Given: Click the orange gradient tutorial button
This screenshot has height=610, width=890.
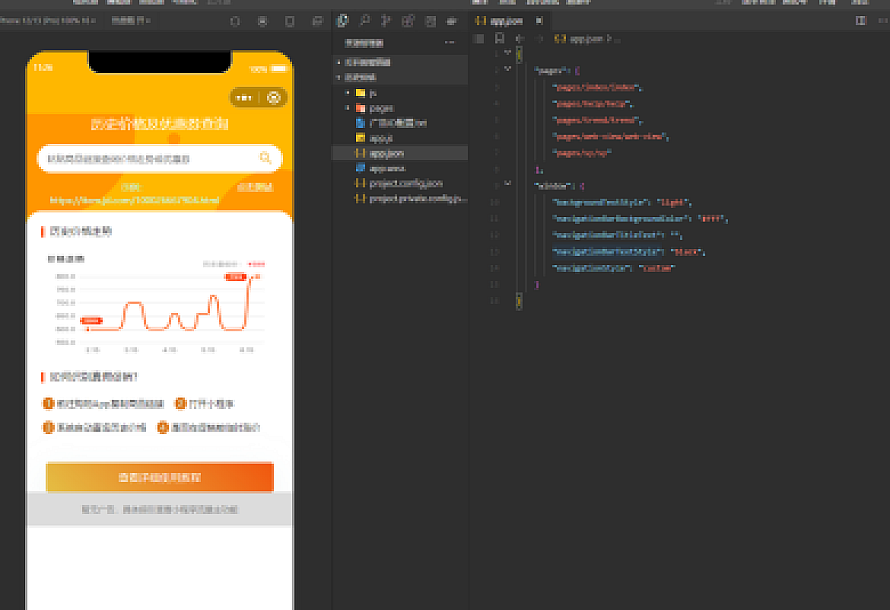Looking at the screenshot, I should [x=159, y=477].
